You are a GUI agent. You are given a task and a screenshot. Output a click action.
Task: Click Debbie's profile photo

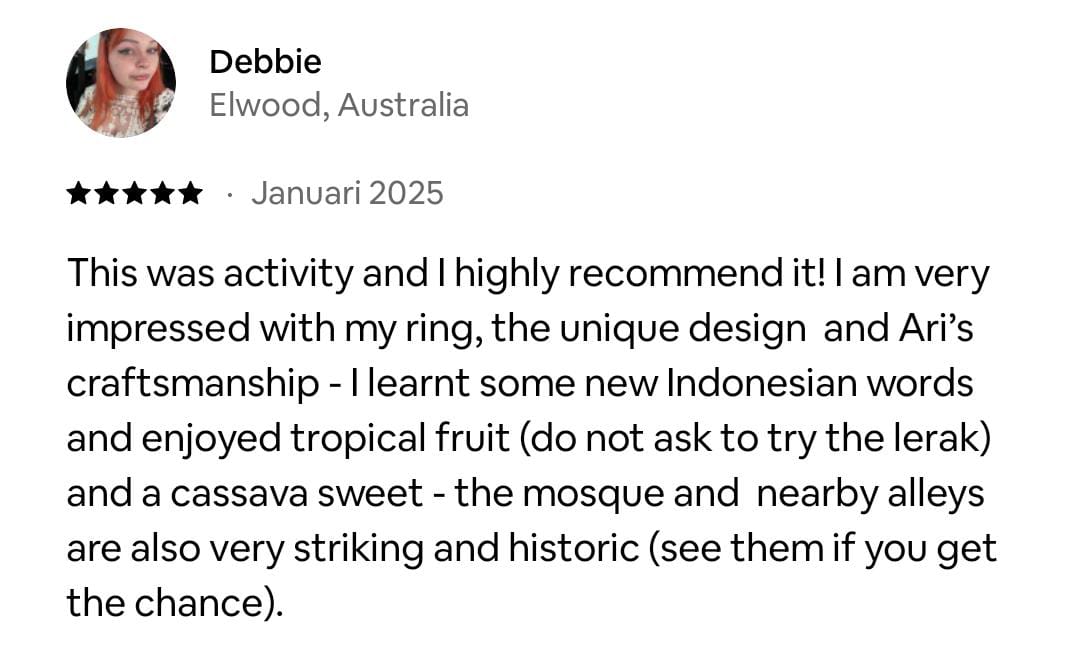coord(121,83)
